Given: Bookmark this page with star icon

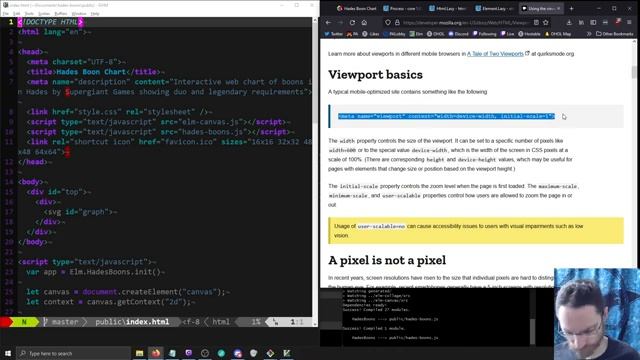Looking at the screenshot, I should pyautogui.click(x=546, y=22).
